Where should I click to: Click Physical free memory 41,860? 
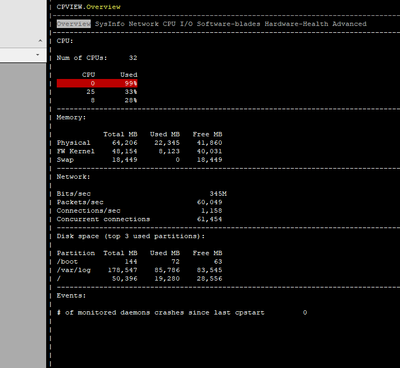click(x=209, y=143)
